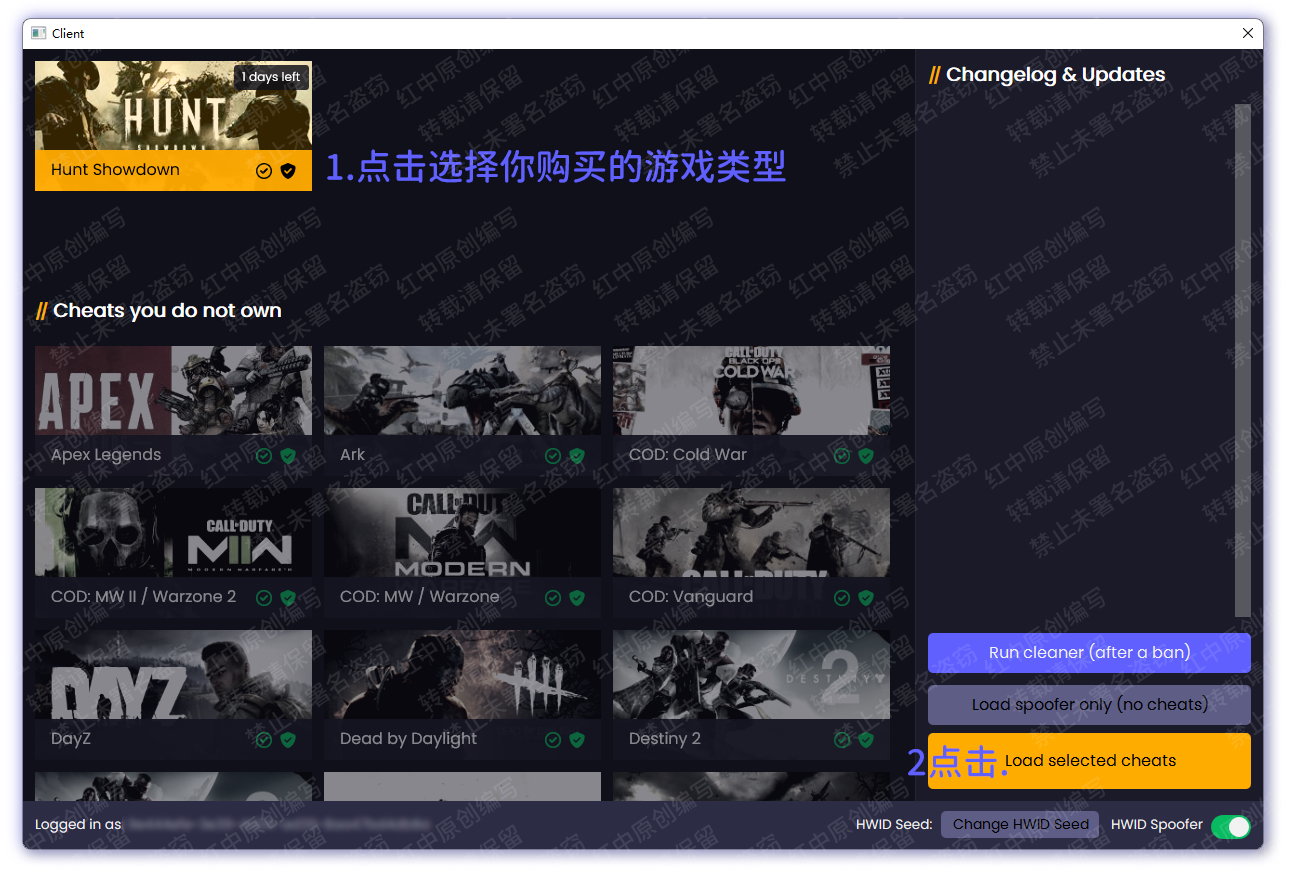Screen dimensions: 1294x881
Task: Click the shield icon on Dead by Daylight
Action: [x=577, y=740]
